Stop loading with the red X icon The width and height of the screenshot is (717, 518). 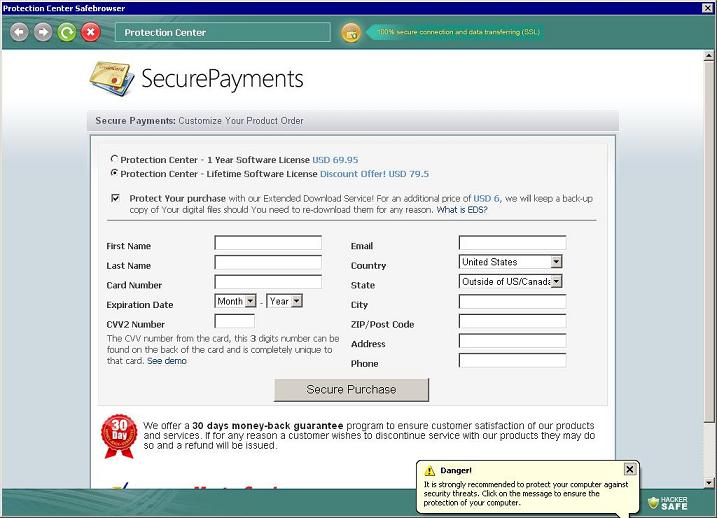(91, 32)
